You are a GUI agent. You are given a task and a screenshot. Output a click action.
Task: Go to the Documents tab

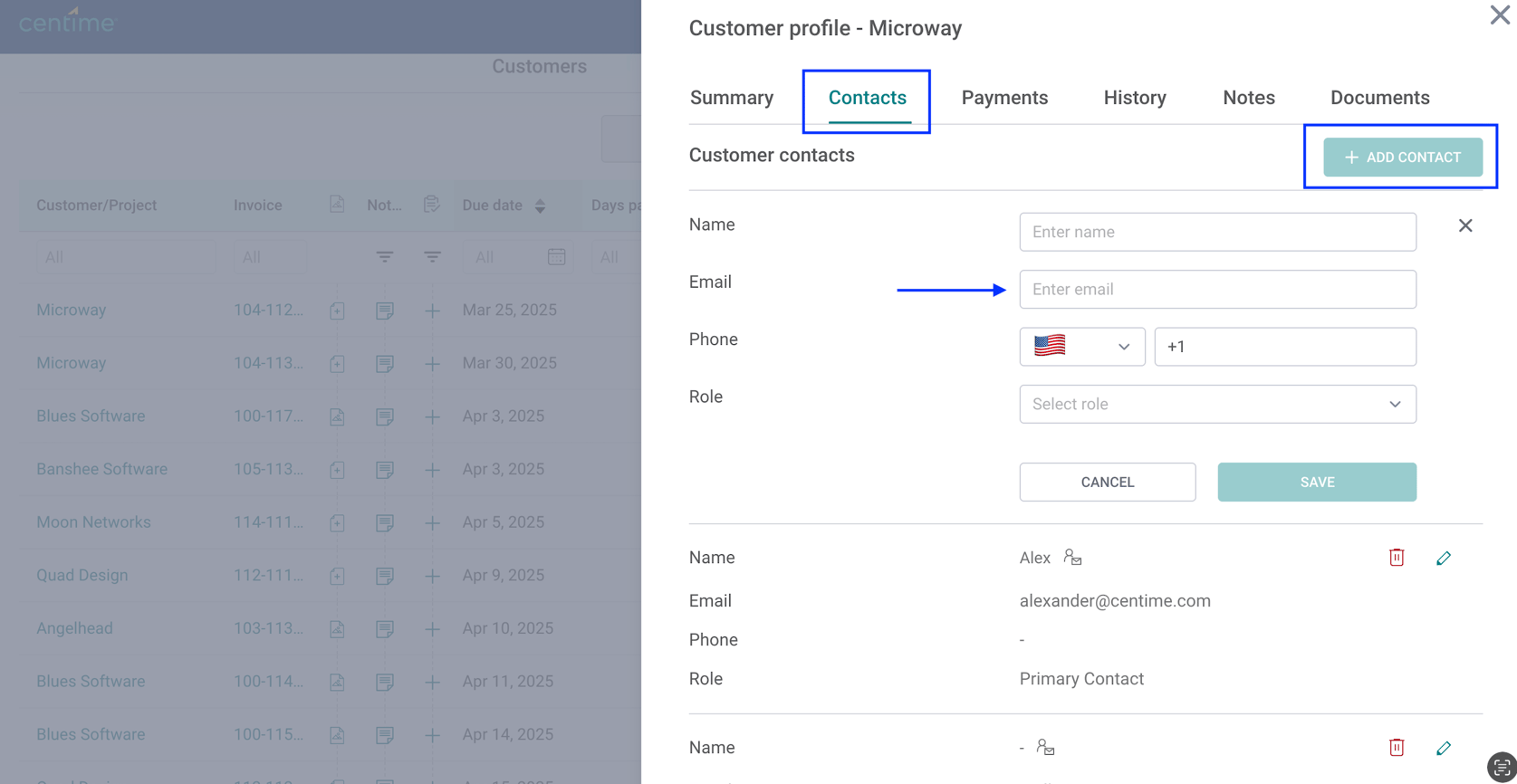[x=1380, y=98]
